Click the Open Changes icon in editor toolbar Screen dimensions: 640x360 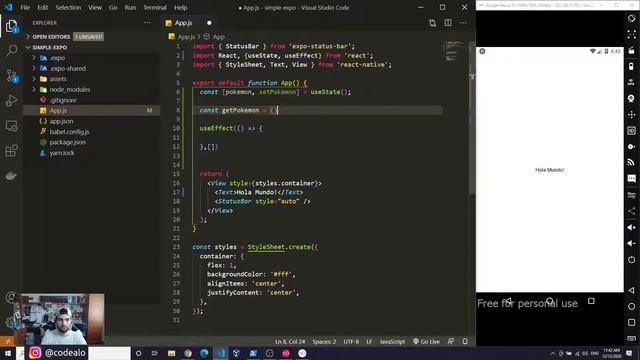point(432,23)
